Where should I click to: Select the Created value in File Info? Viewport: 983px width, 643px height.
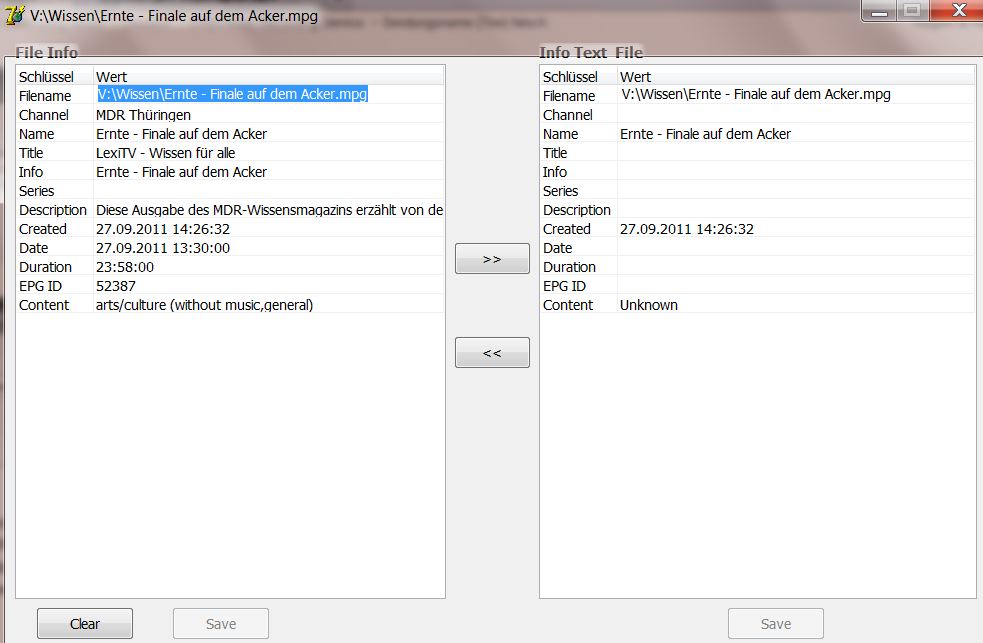(163, 229)
